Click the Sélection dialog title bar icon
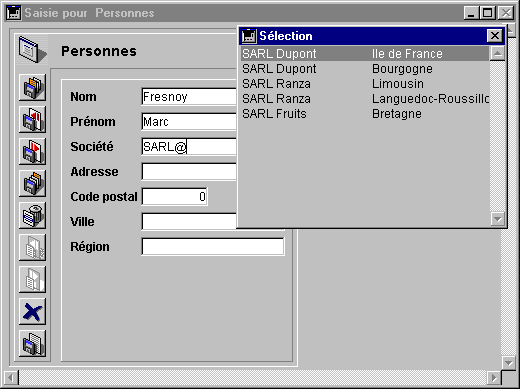 (249, 36)
